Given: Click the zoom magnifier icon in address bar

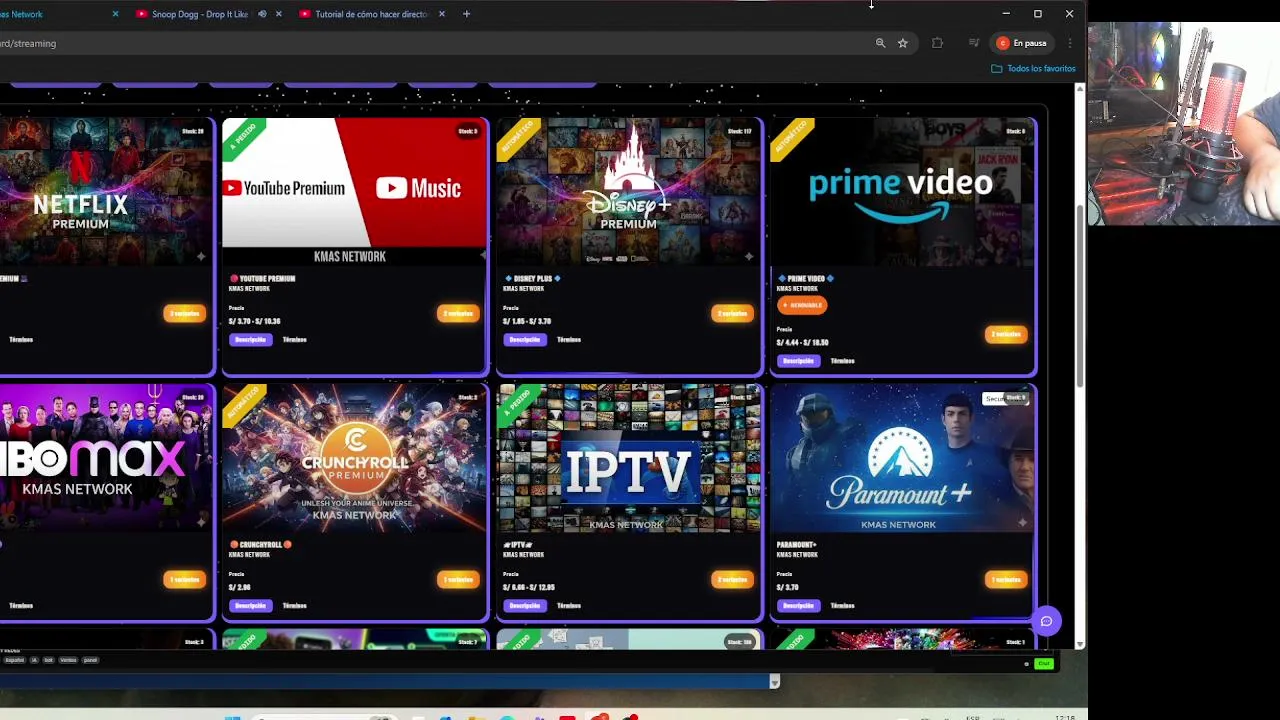Looking at the screenshot, I should coord(880,43).
